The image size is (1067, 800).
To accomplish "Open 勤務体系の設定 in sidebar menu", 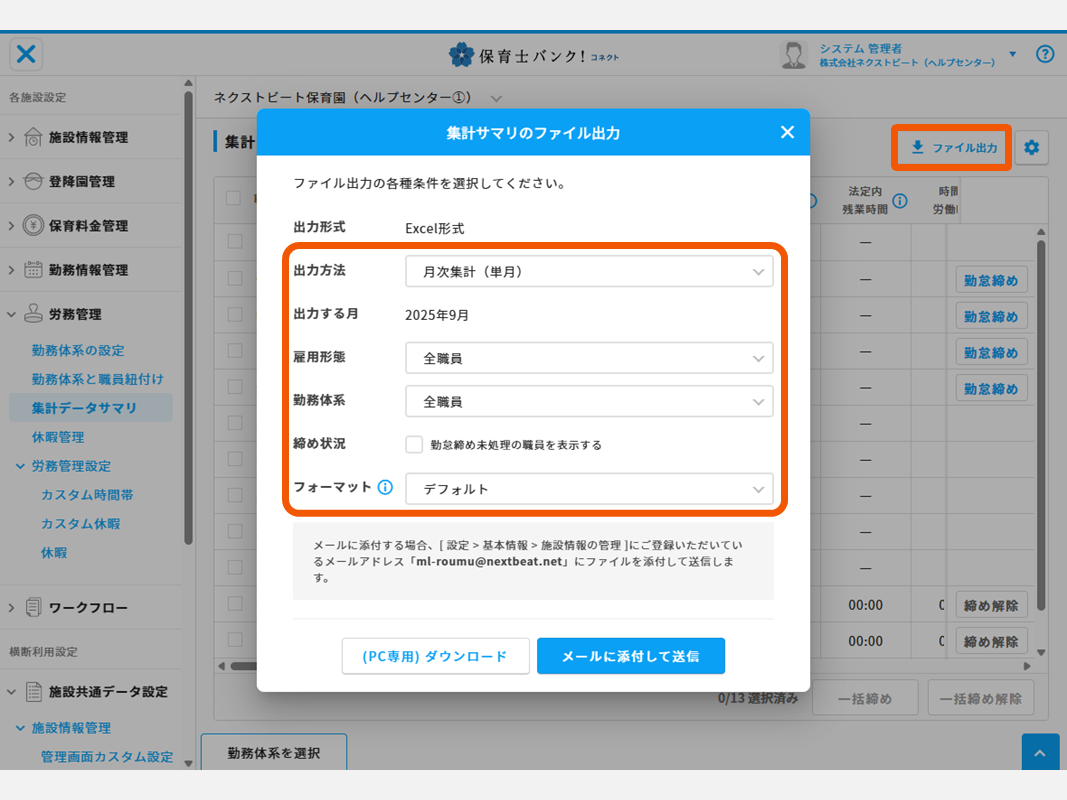I will [x=78, y=350].
